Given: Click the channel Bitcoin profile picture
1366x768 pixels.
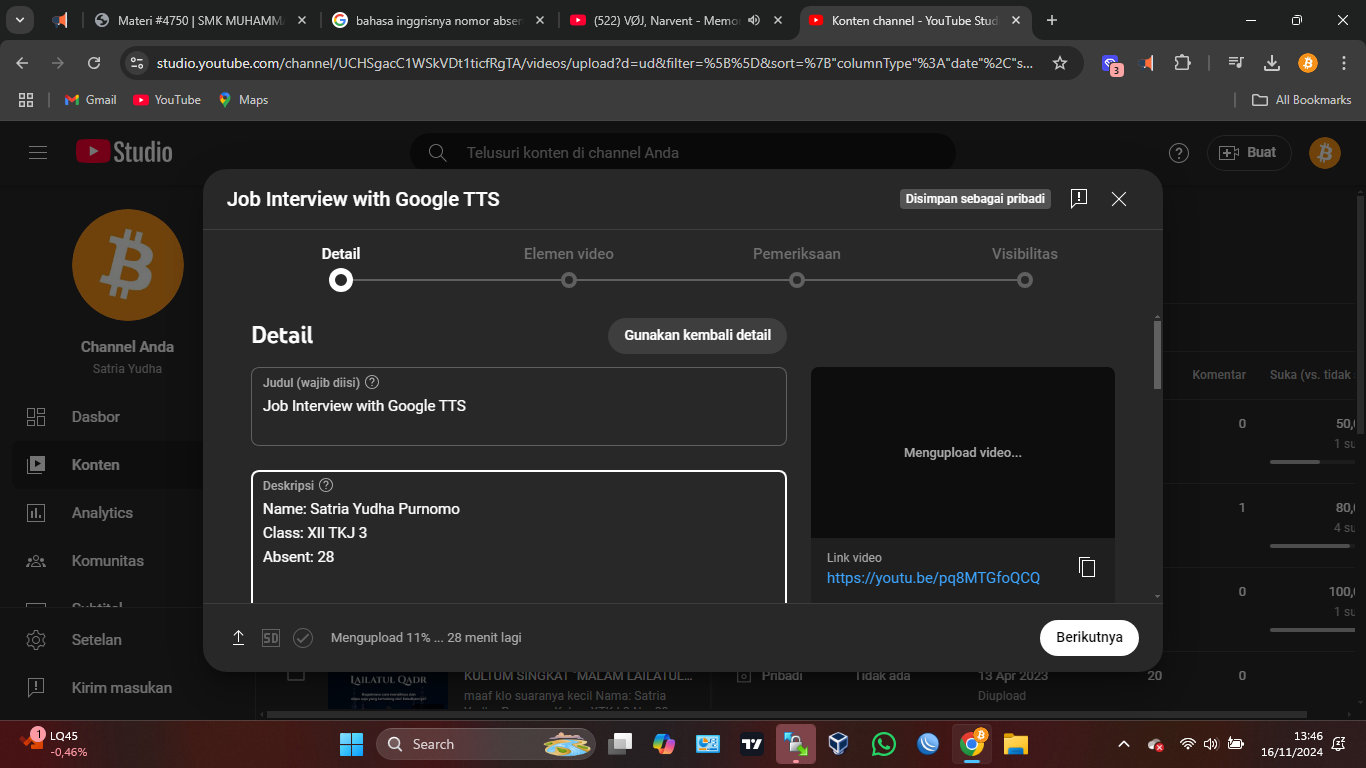Looking at the screenshot, I should (x=128, y=265).
